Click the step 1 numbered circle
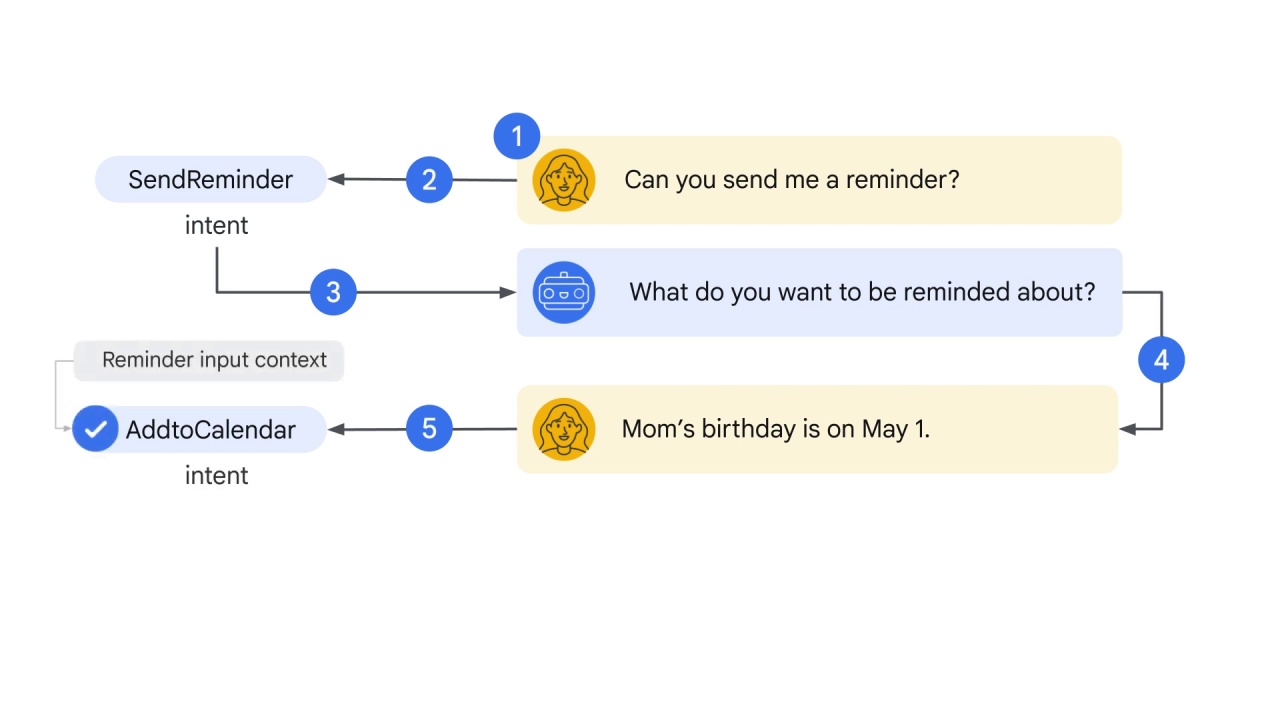 point(517,136)
